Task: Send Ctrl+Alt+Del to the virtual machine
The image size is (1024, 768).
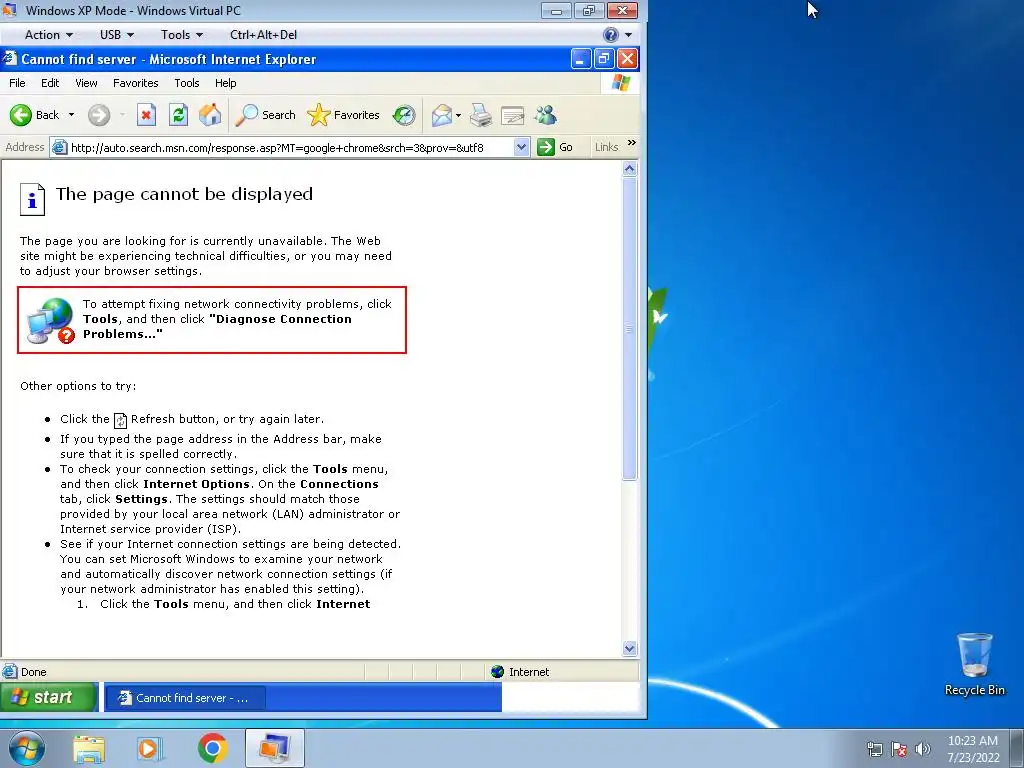Action: tap(263, 35)
